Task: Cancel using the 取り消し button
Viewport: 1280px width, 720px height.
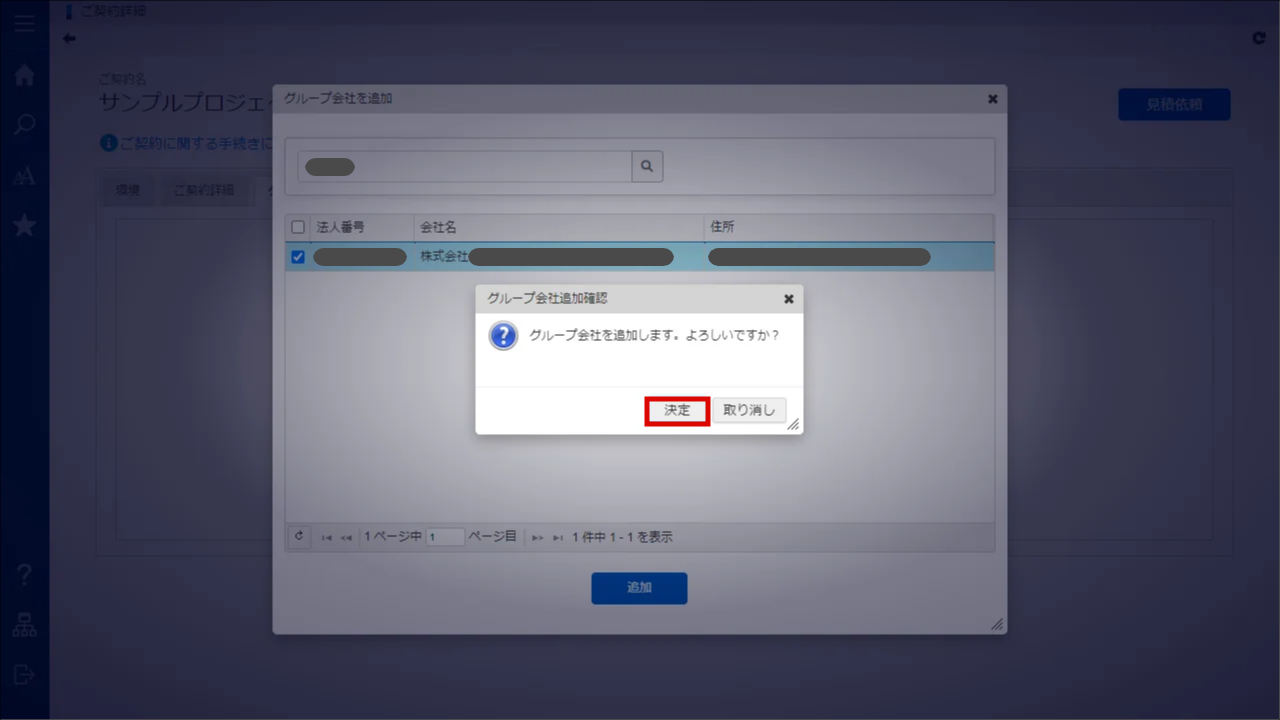Action: (x=748, y=410)
